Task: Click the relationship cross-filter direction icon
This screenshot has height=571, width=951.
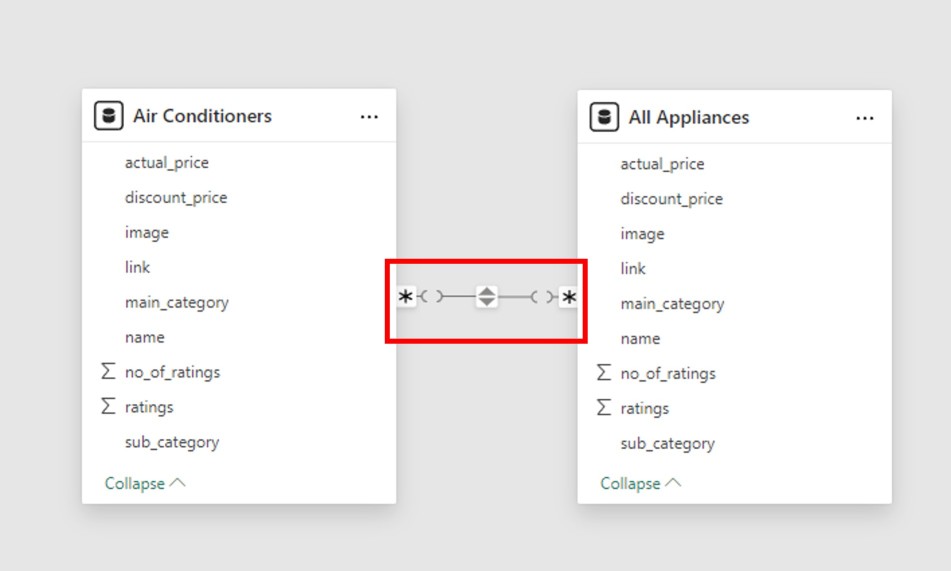Action: (x=486, y=296)
